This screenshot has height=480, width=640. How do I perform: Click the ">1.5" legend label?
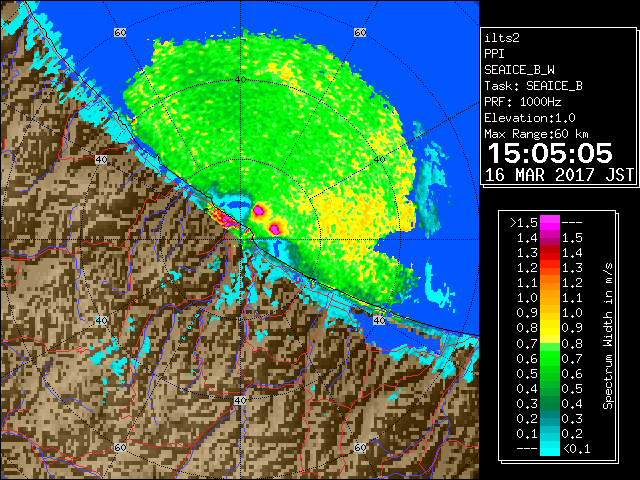(x=524, y=223)
